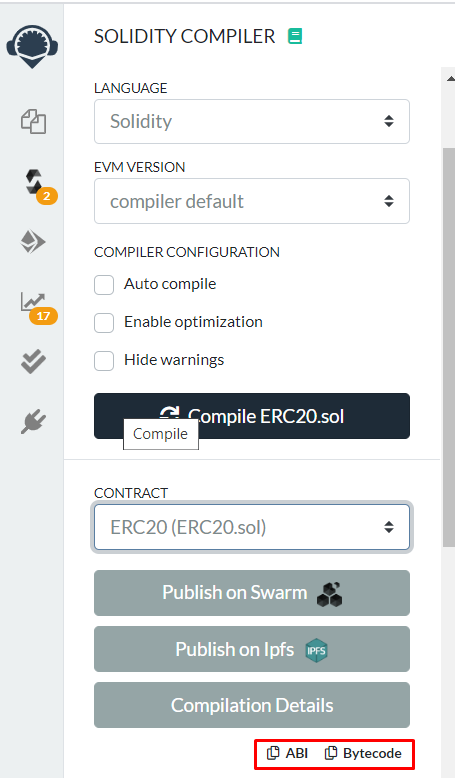Open the Remix home logo icon
This screenshot has height=778, width=455.
point(32,47)
